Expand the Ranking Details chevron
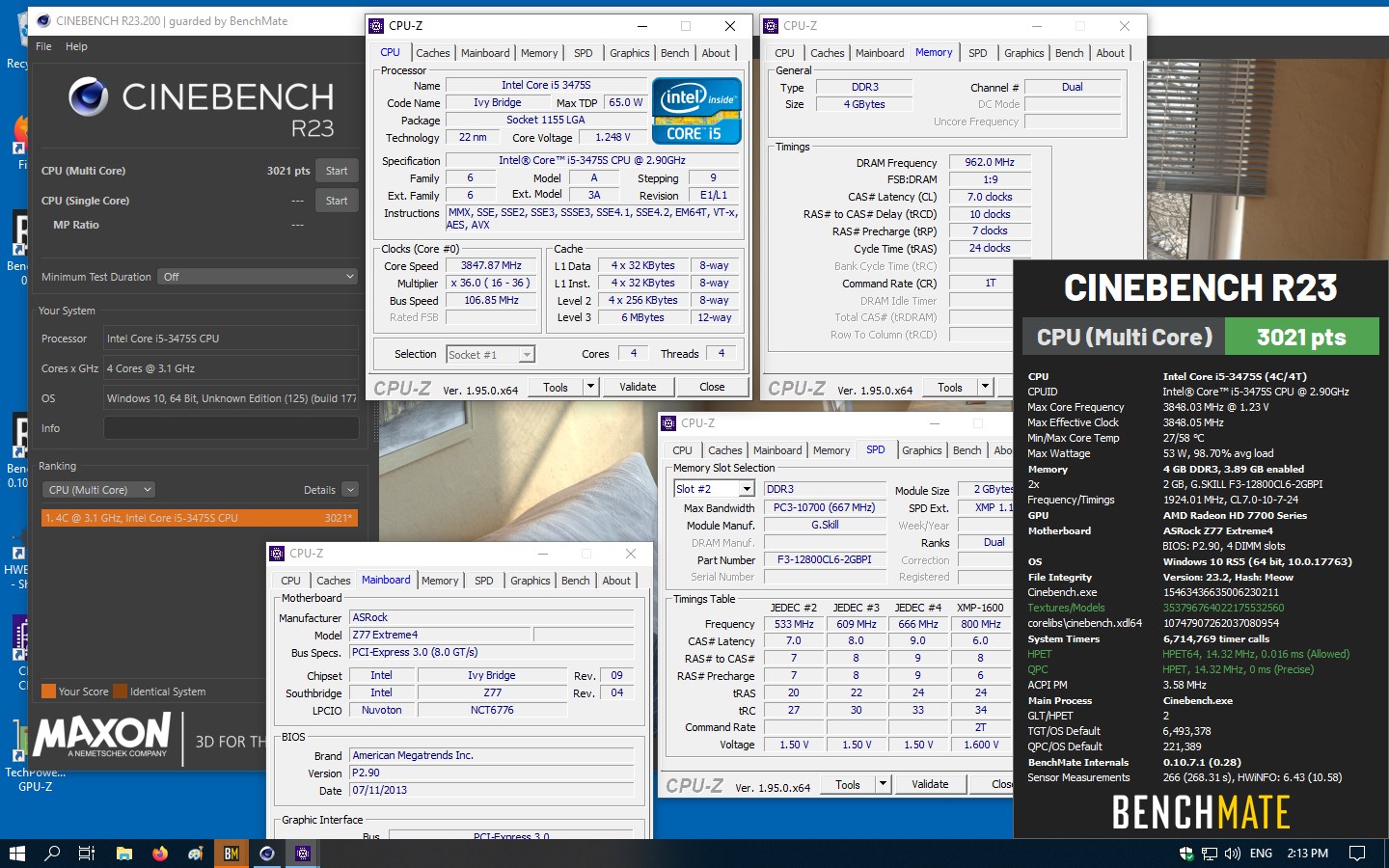This screenshot has width=1389, height=868. click(350, 490)
